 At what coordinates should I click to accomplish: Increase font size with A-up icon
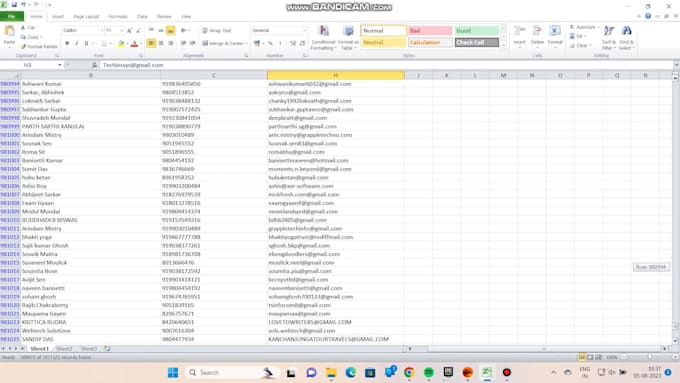(x=129, y=30)
